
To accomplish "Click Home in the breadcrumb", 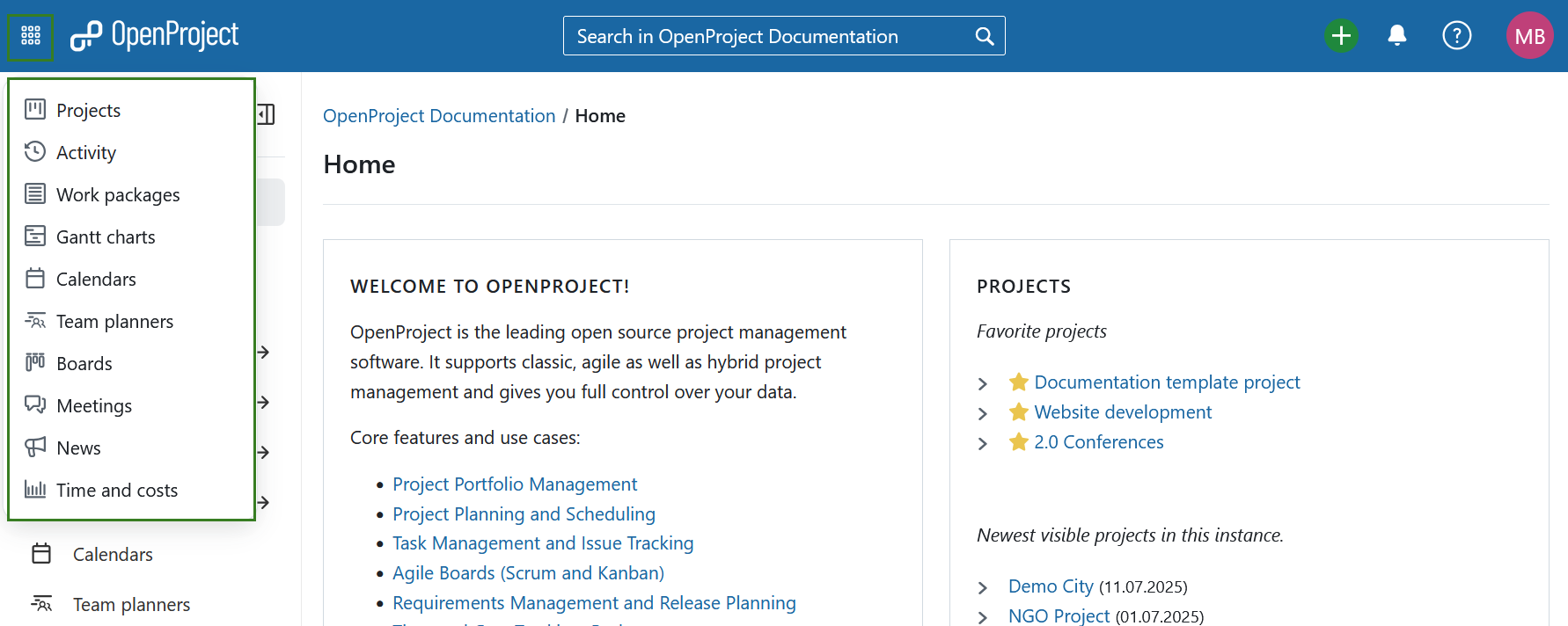I will pyautogui.click(x=600, y=116).
